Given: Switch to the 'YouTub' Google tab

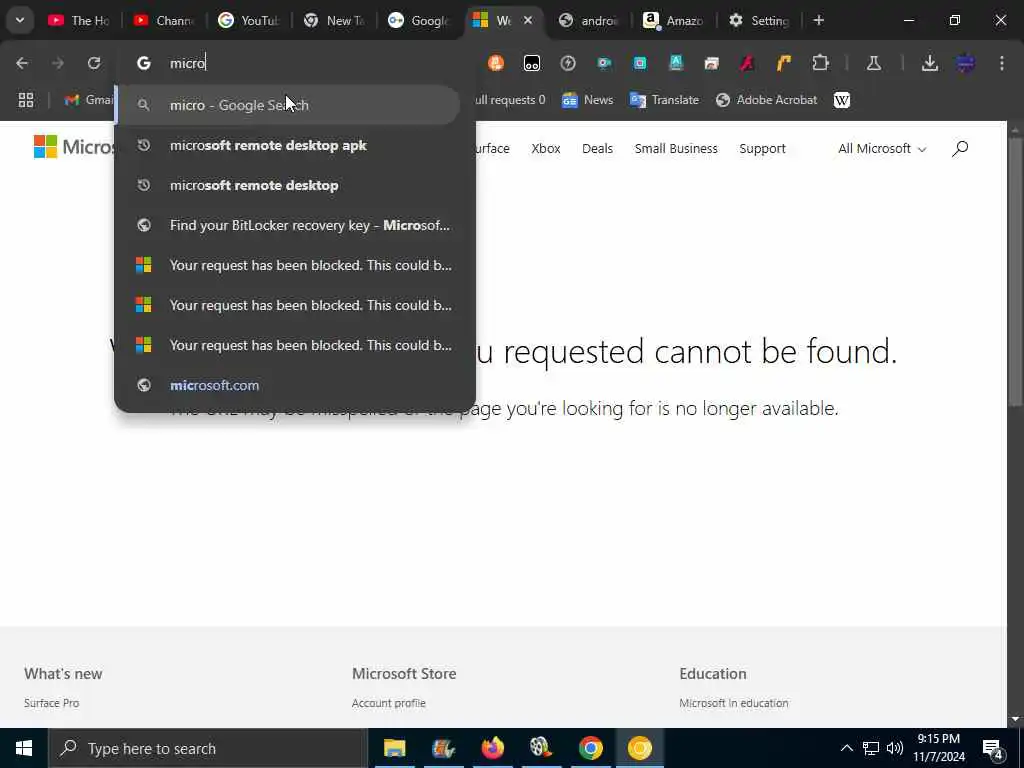Looking at the screenshot, I should point(248,20).
